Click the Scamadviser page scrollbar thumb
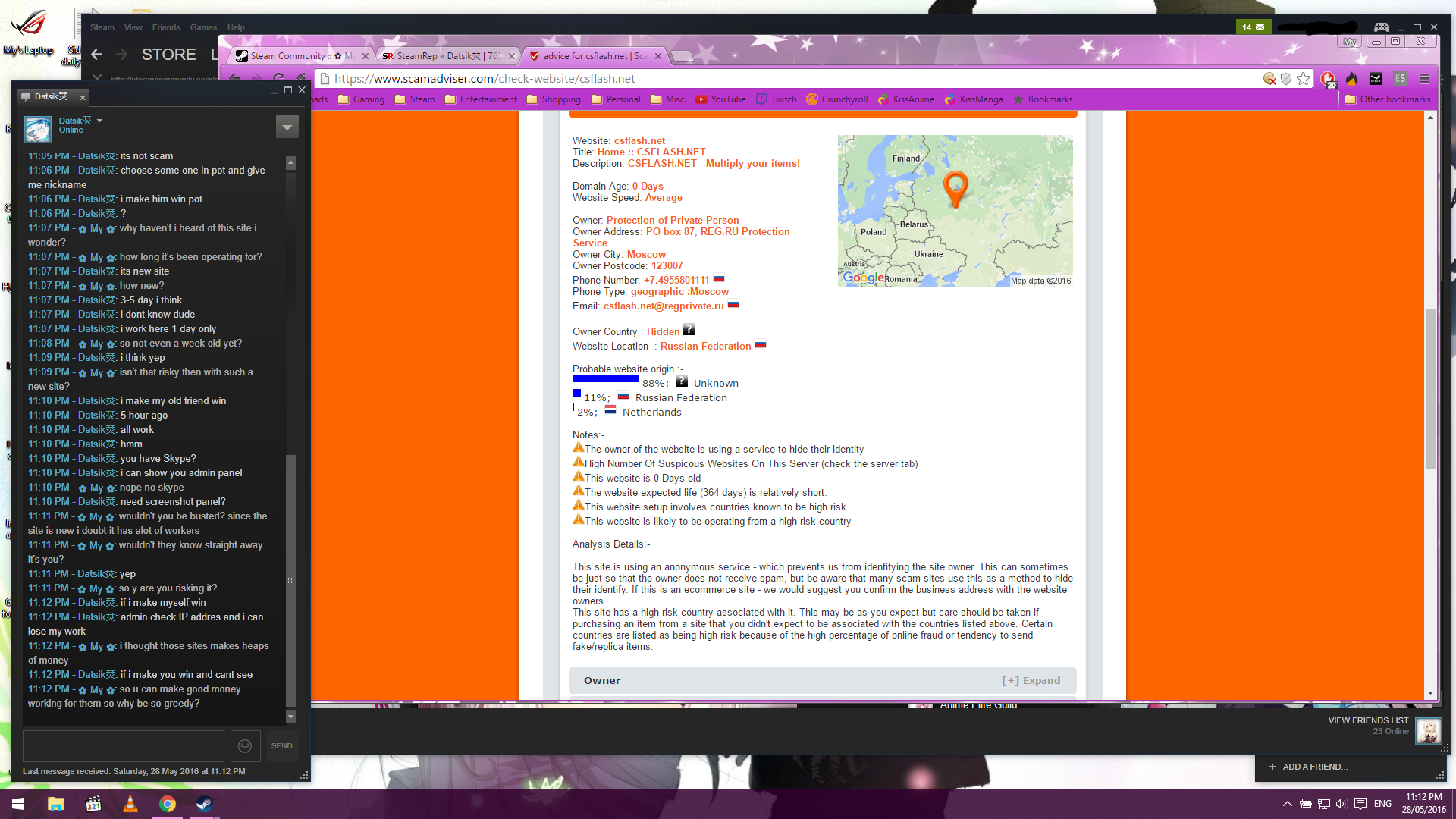Image resolution: width=1456 pixels, height=819 pixels. coord(1430,389)
